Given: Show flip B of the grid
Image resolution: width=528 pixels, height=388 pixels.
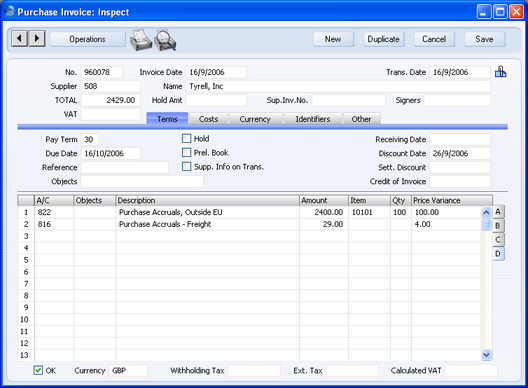Looking at the screenshot, I should (498, 226).
